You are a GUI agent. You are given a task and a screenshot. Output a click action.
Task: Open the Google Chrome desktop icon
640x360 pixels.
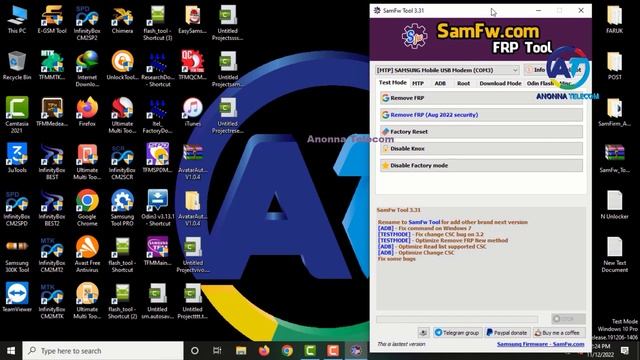87,208
